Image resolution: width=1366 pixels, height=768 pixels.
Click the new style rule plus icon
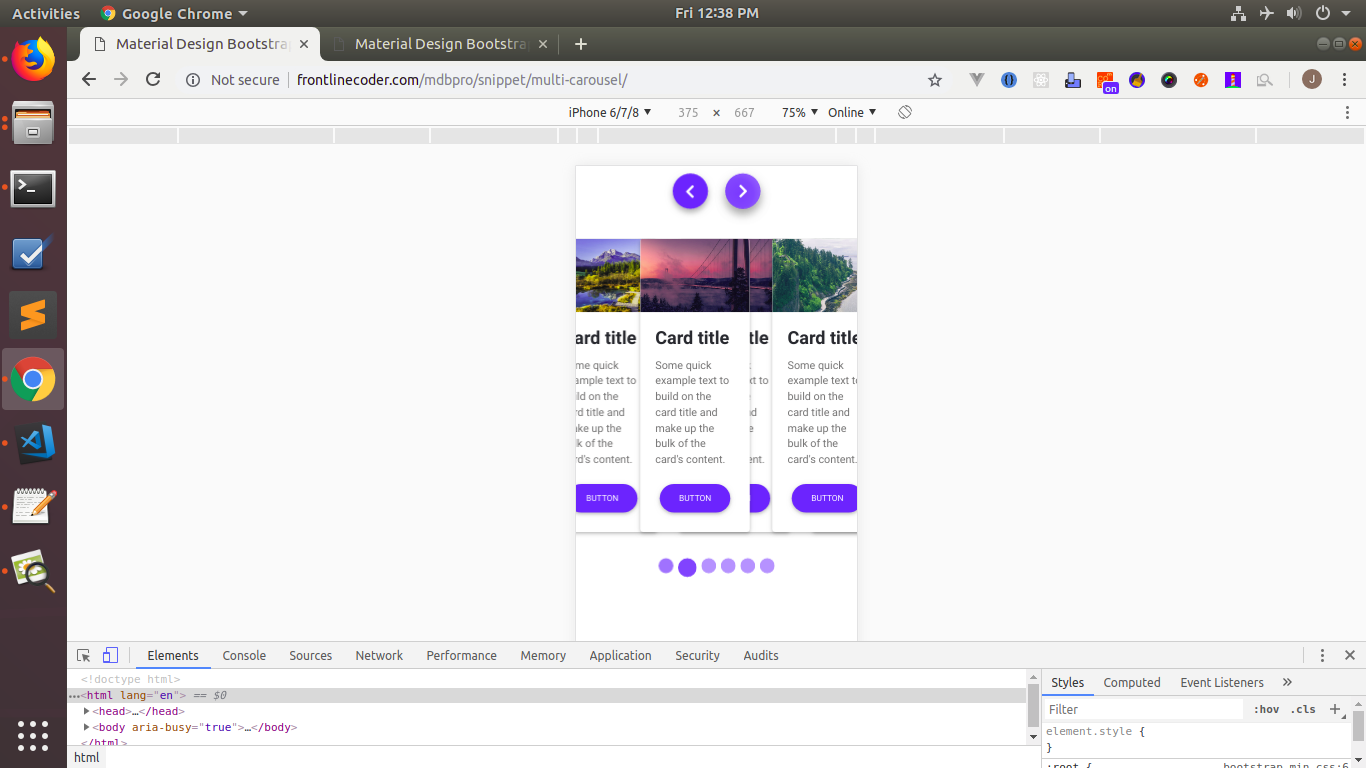1334,709
